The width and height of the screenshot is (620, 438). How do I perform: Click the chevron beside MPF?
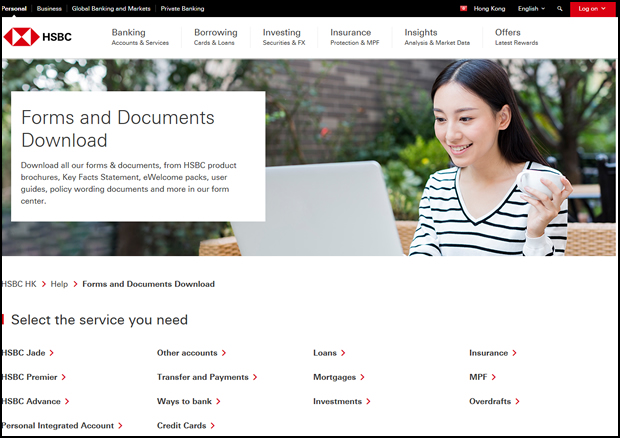tap(493, 378)
